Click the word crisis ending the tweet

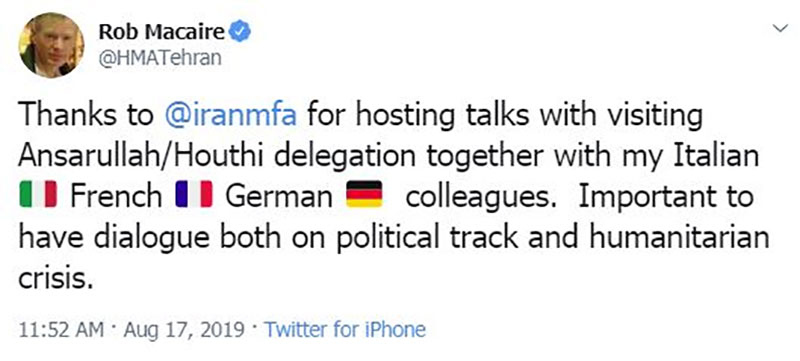point(57,277)
